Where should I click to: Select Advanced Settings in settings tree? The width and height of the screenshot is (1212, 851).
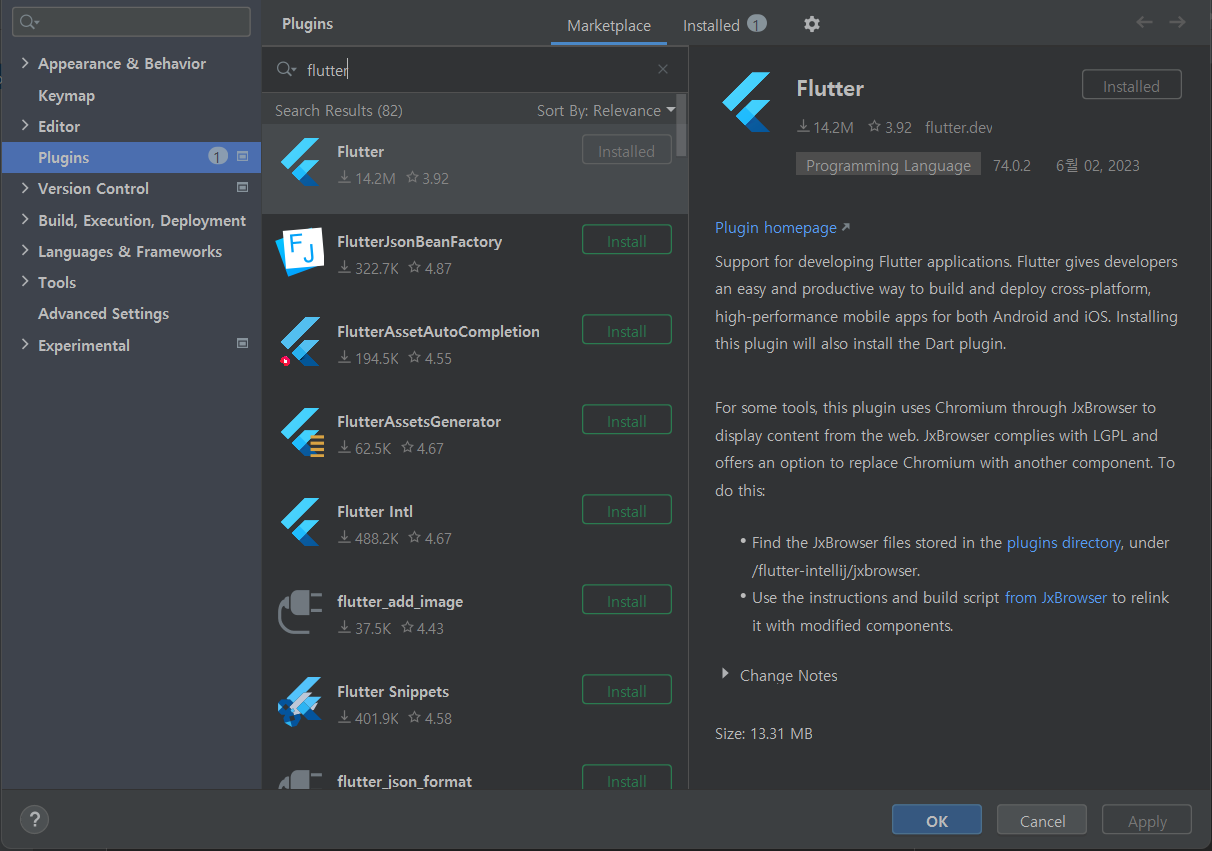click(x=103, y=313)
